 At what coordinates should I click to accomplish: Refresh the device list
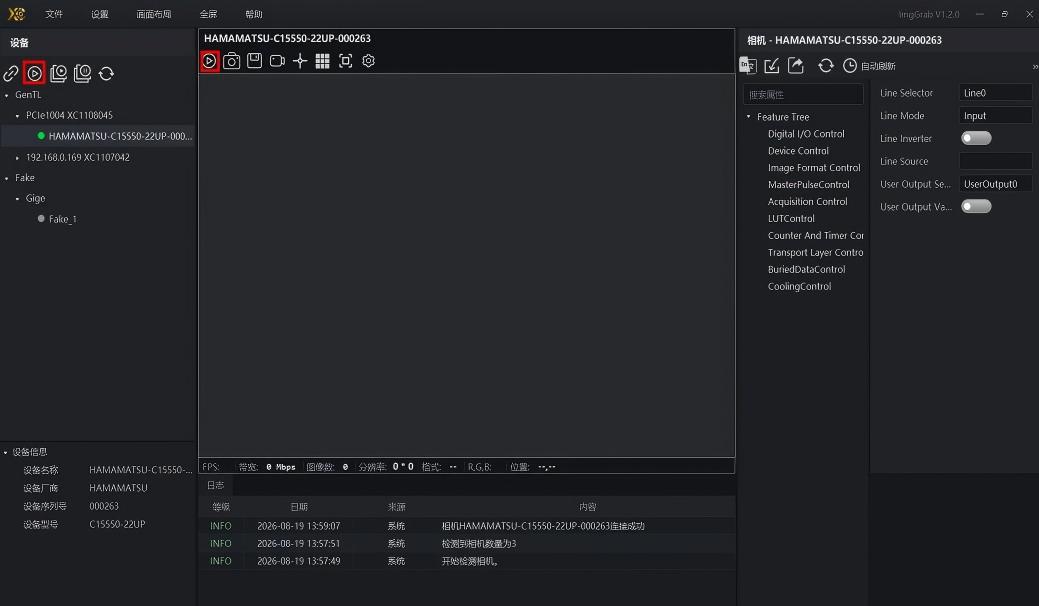pos(106,74)
